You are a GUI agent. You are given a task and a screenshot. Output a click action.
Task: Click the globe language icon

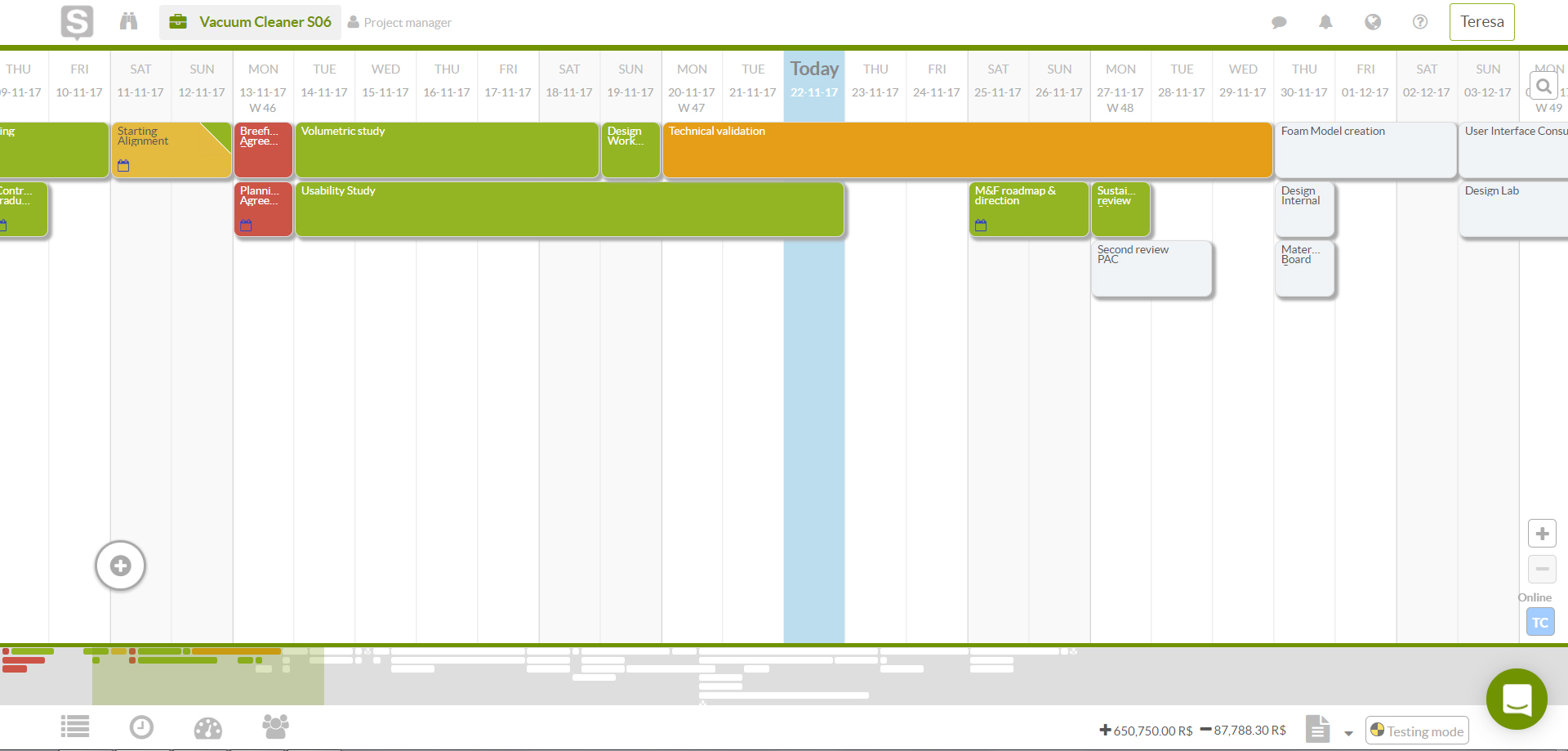click(x=1373, y=22)
